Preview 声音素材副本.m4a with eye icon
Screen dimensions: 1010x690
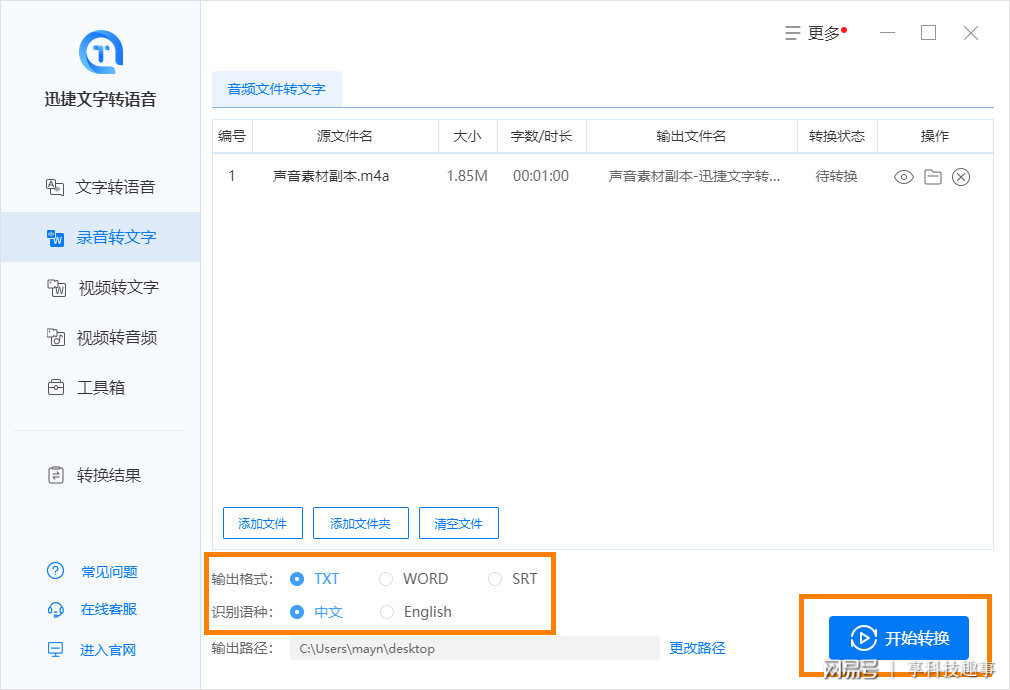(x=904, y=177)
